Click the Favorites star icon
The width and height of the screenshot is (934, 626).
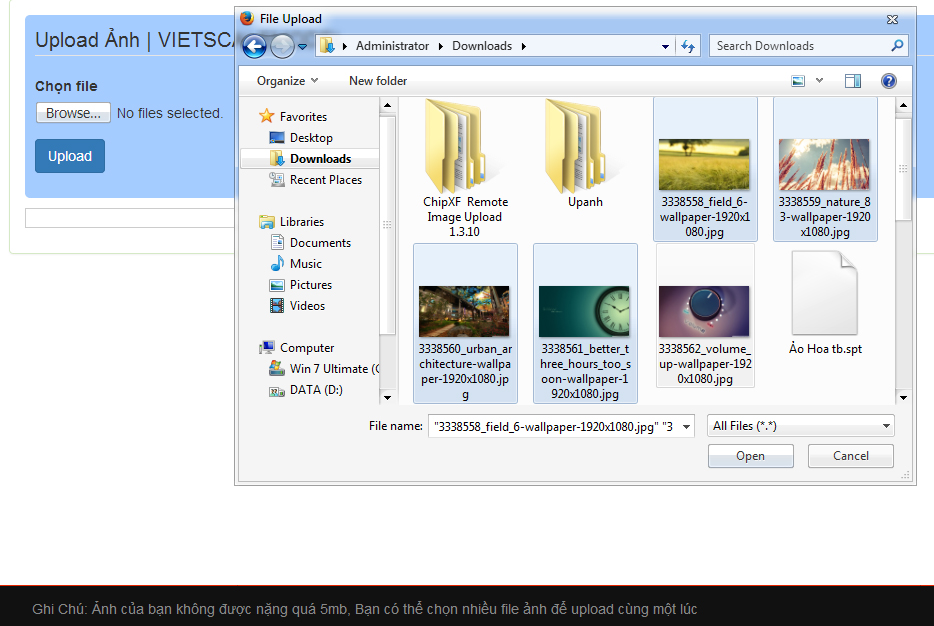point(267,116)
